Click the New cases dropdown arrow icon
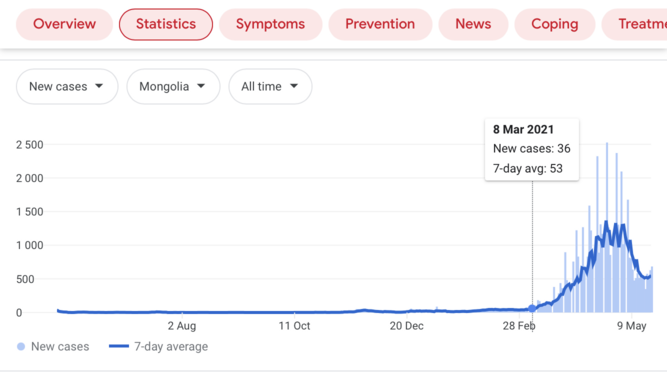 pos(99,86)
